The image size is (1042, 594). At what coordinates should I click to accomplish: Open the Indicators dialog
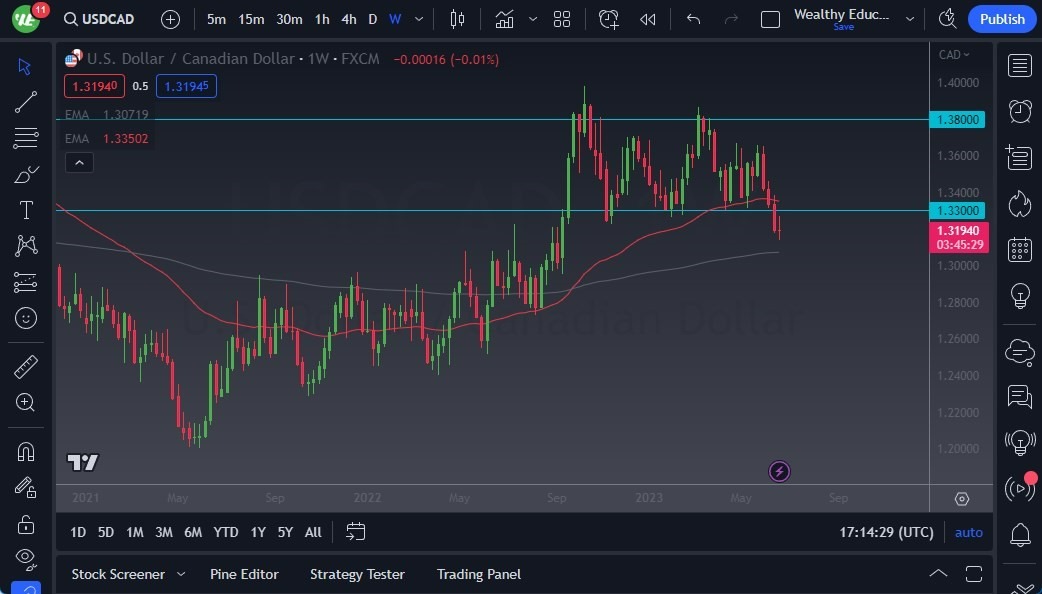click(x=504, y=18)
